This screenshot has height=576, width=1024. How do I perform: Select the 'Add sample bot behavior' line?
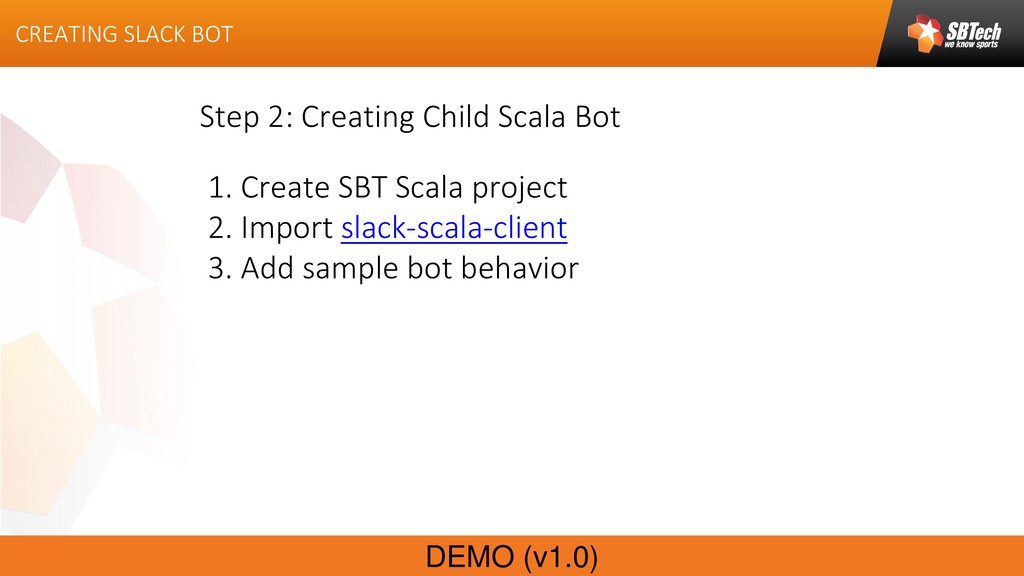pyautogui.click(x=409, y=269)
